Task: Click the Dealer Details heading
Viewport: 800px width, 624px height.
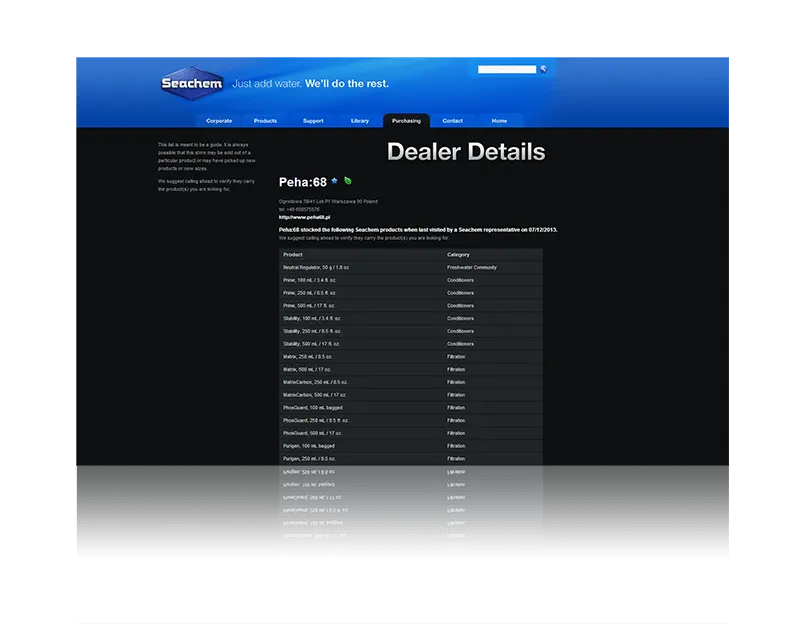Action: pos(466,152)
